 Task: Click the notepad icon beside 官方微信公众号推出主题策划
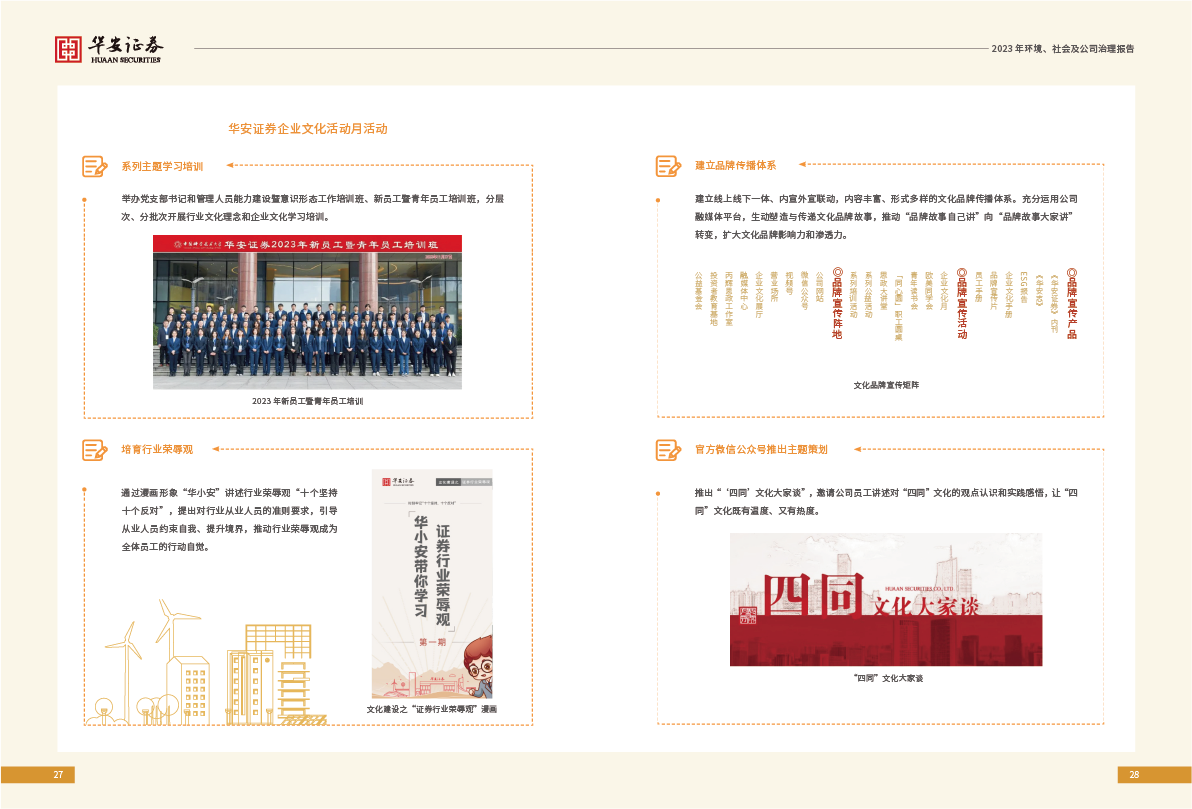pos(668,450)
